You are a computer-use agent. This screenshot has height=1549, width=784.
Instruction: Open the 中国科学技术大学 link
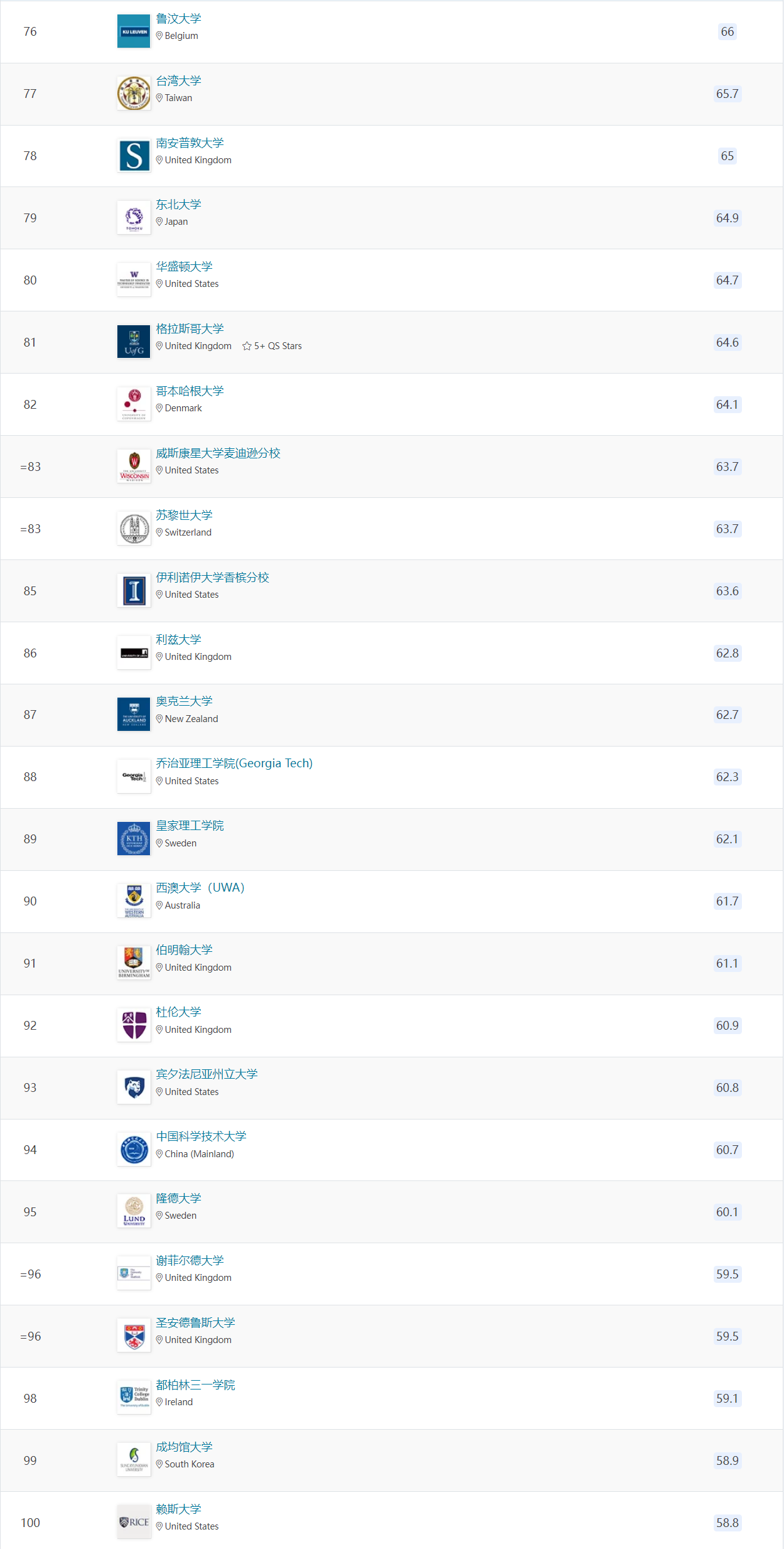201,1136
